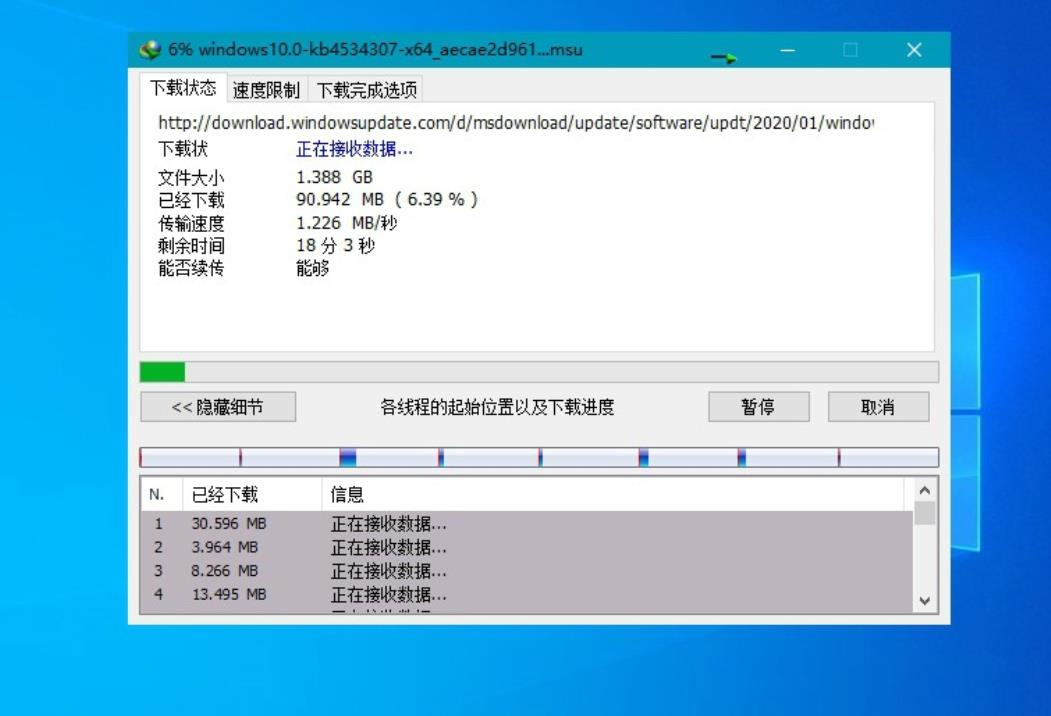The width and height of the screenshot is (1051, 716).
Task: Select thread row 1 with 30.596 MB
Action: [528, 524]
